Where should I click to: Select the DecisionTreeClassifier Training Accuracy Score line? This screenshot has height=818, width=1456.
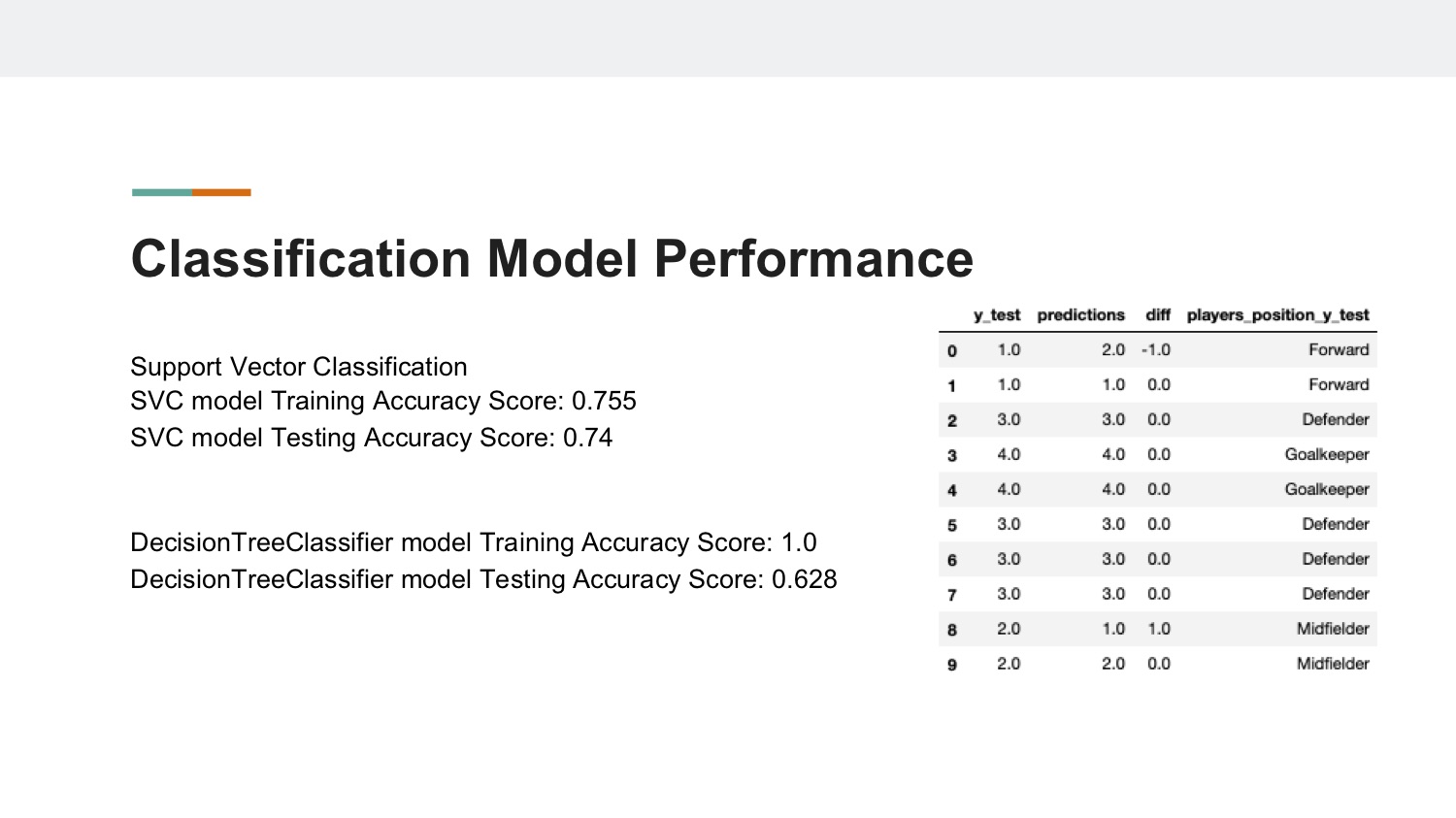click(x=474, y=542)
